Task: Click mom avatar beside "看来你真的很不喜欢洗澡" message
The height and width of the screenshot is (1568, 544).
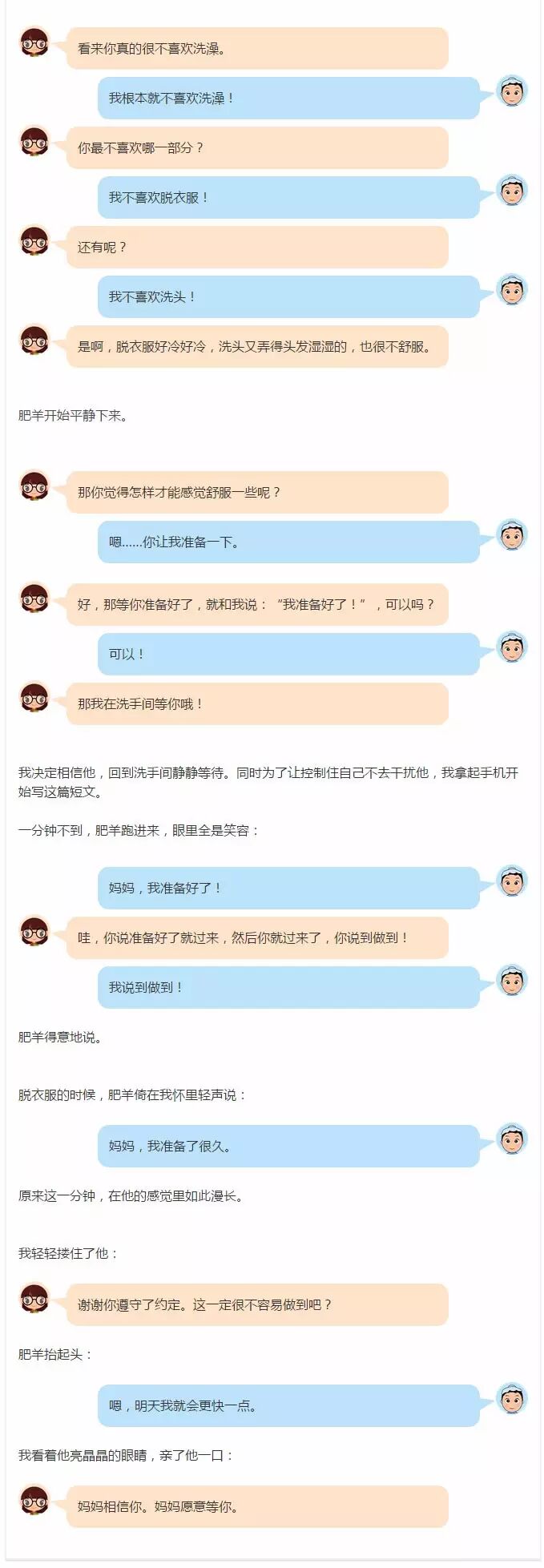Action: tap(34, 42)
